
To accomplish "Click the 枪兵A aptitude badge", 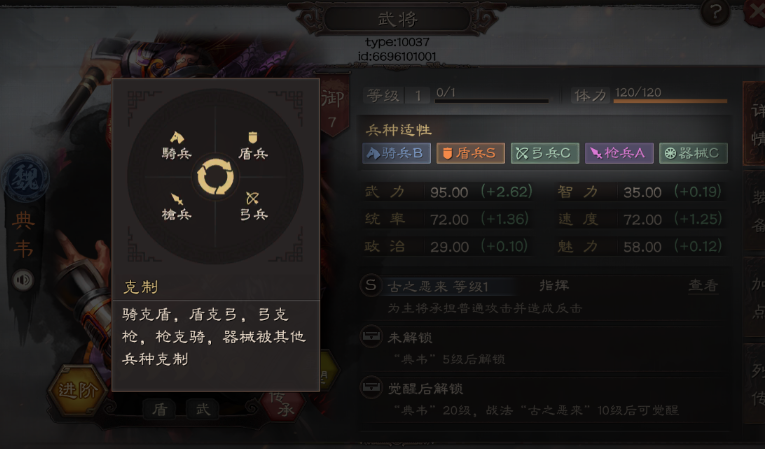I will (x=619, y=153).
